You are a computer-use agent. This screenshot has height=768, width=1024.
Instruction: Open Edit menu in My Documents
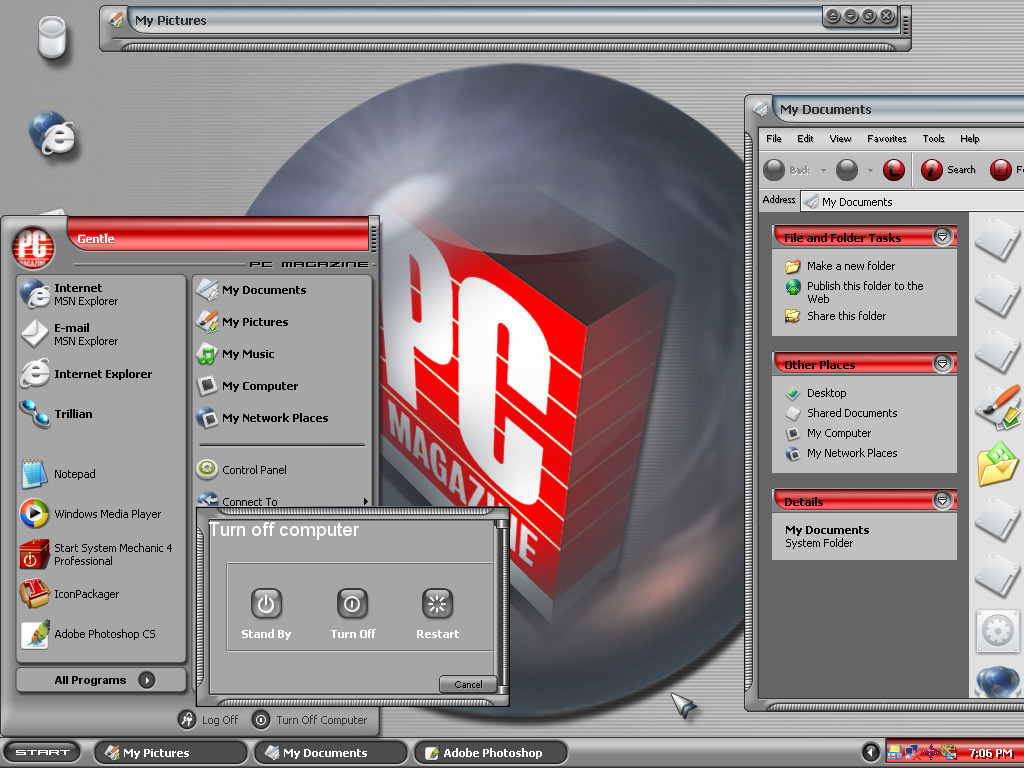point(805,138)
